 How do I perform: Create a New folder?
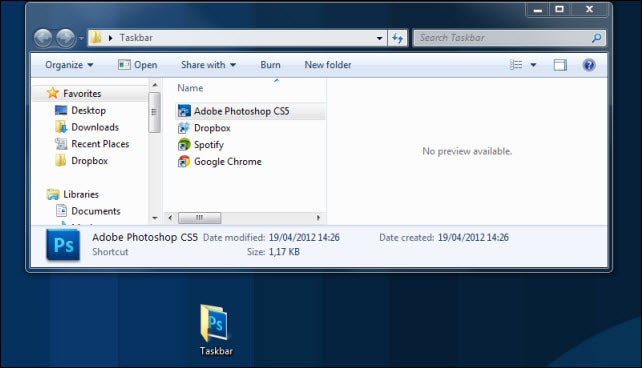coord(328,65)
